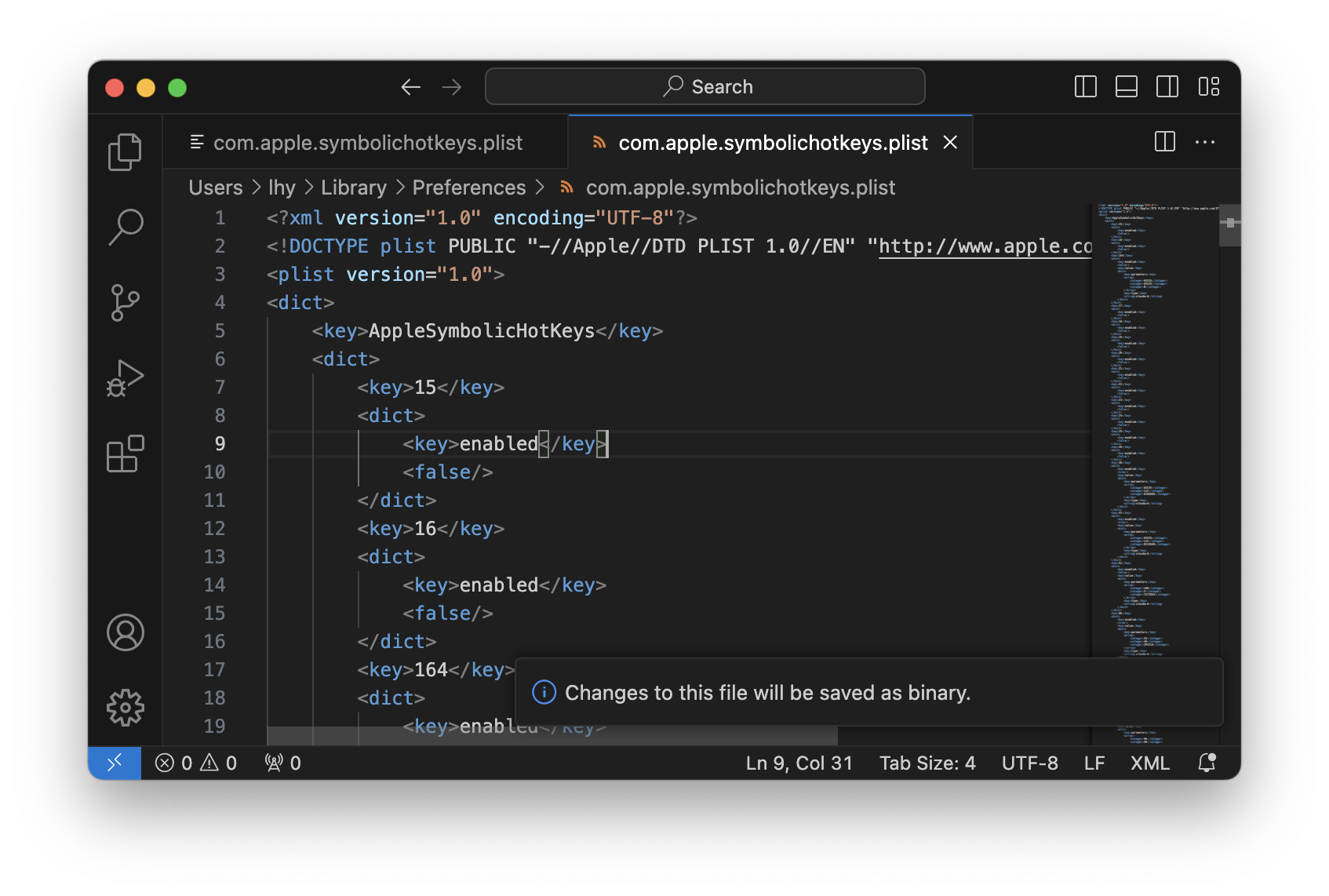Click the Search command center field
The height and width of the screenshot is (896, 1329).
coord(705,86)
